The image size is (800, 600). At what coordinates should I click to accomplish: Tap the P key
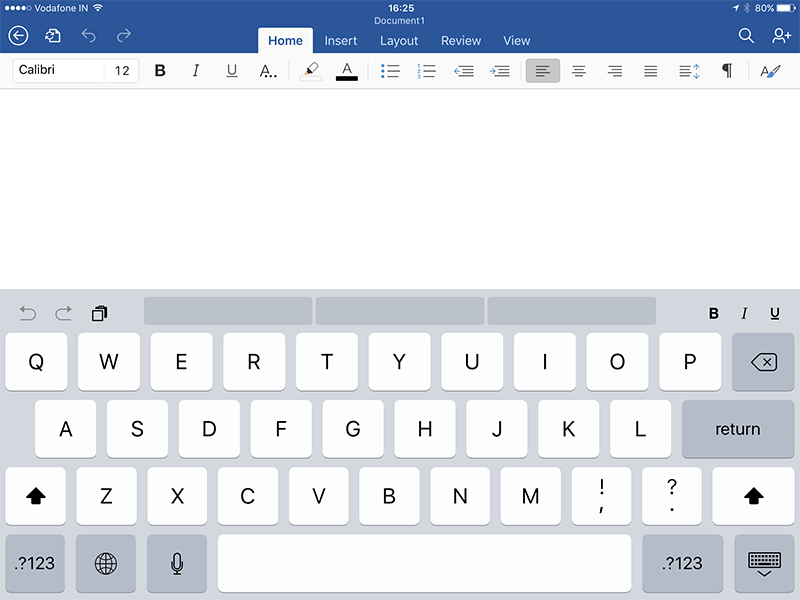(x=690, y=362)
